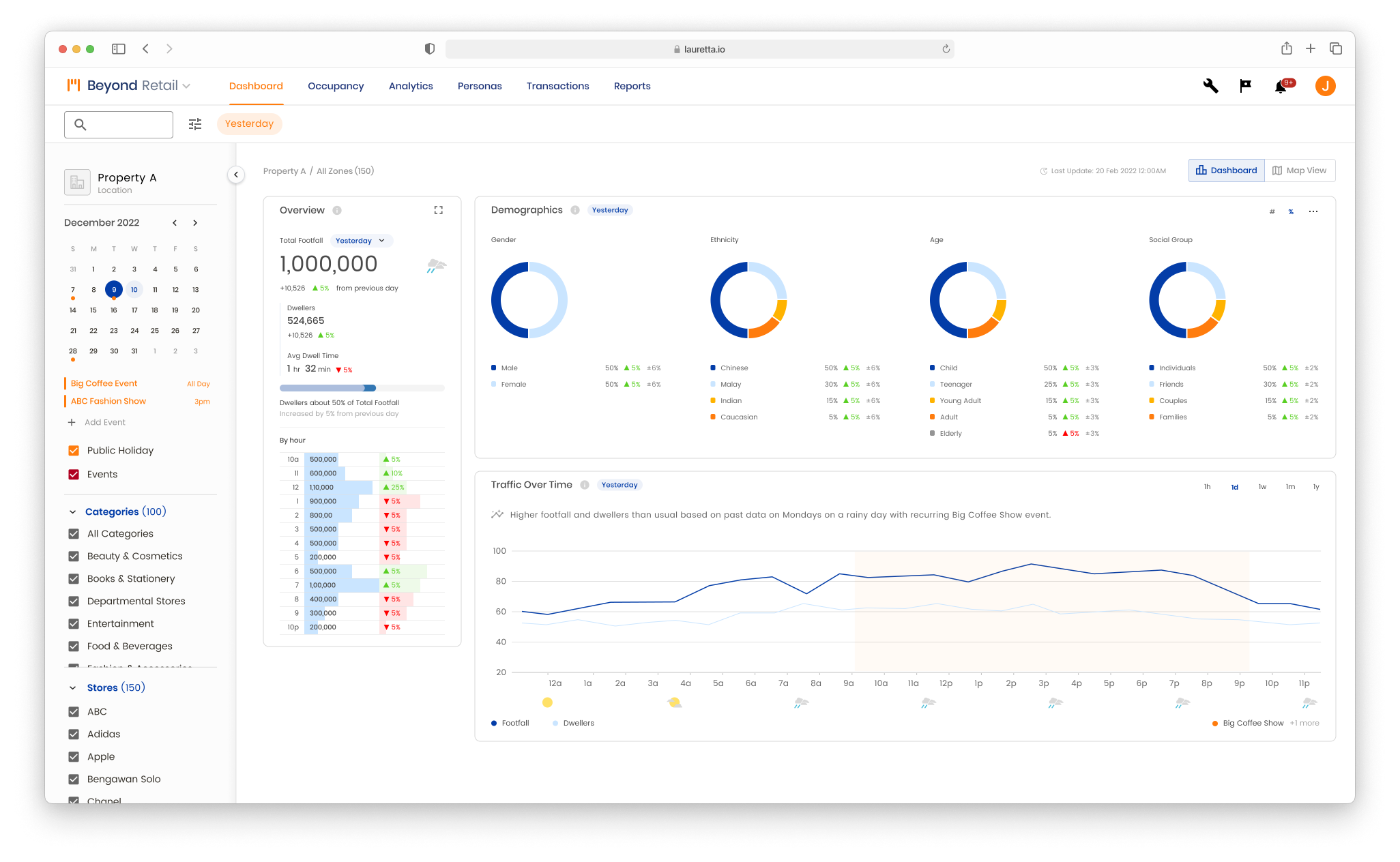Open the filter sliders icon

tap(195, 124)
